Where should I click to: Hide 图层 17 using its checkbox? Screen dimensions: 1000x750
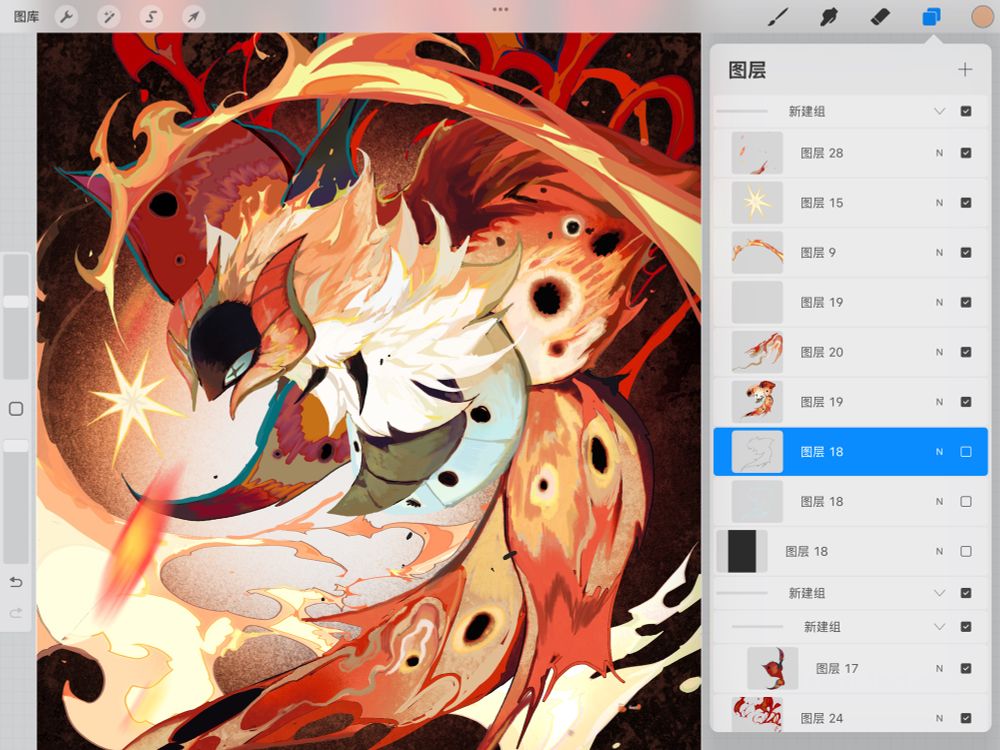(966, 668)
